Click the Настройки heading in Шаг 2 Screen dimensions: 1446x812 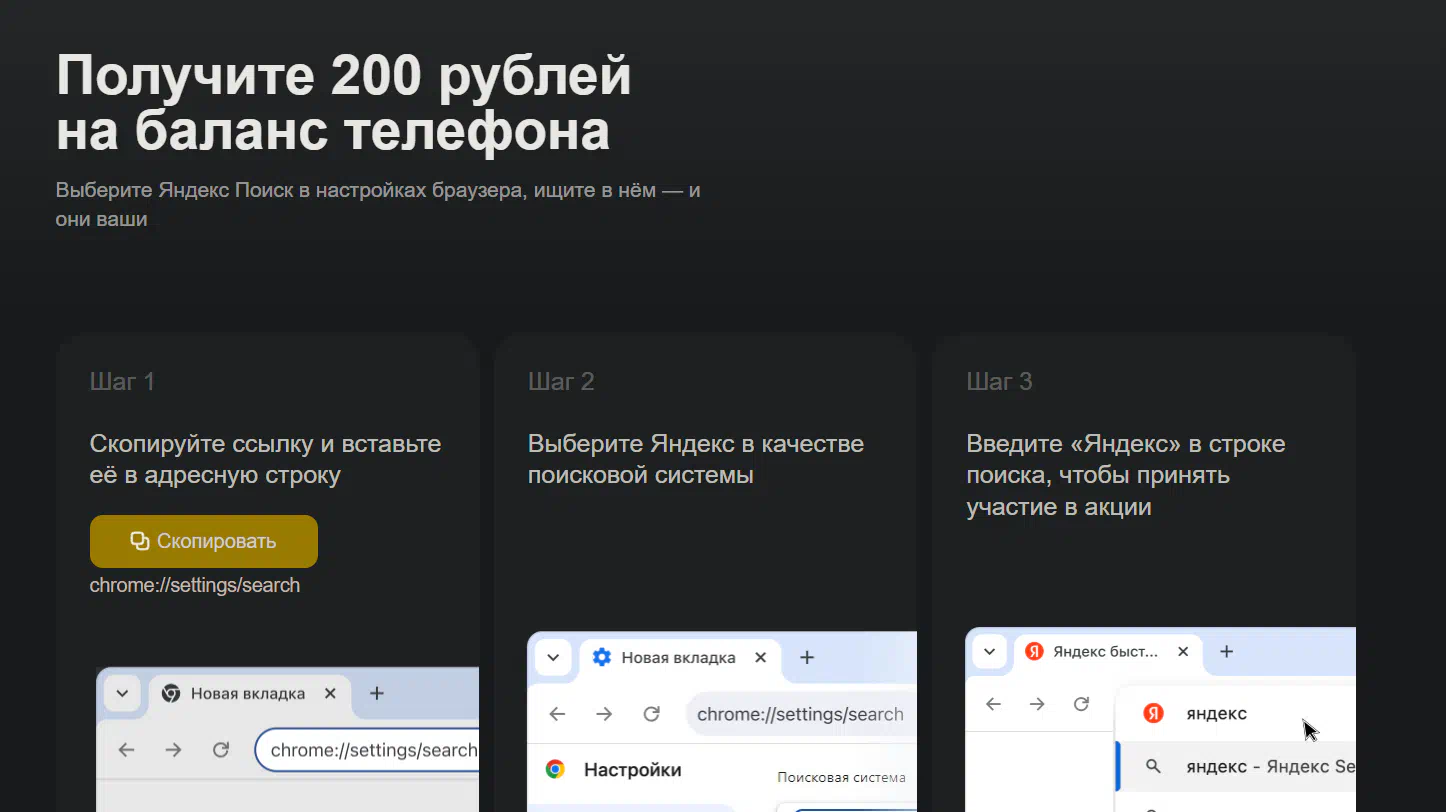(633, 770)
